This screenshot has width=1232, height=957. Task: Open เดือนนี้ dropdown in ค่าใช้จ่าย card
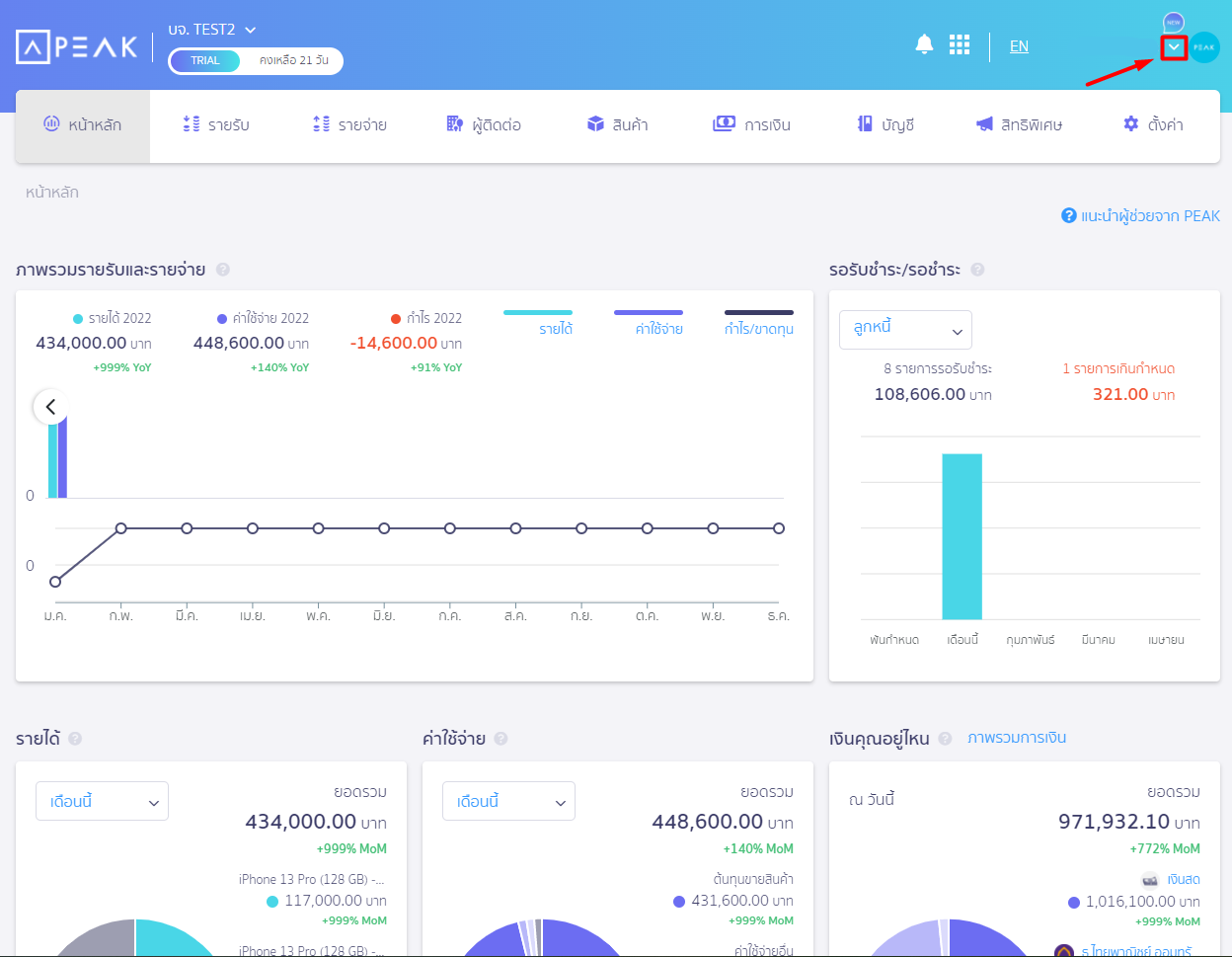508,801
